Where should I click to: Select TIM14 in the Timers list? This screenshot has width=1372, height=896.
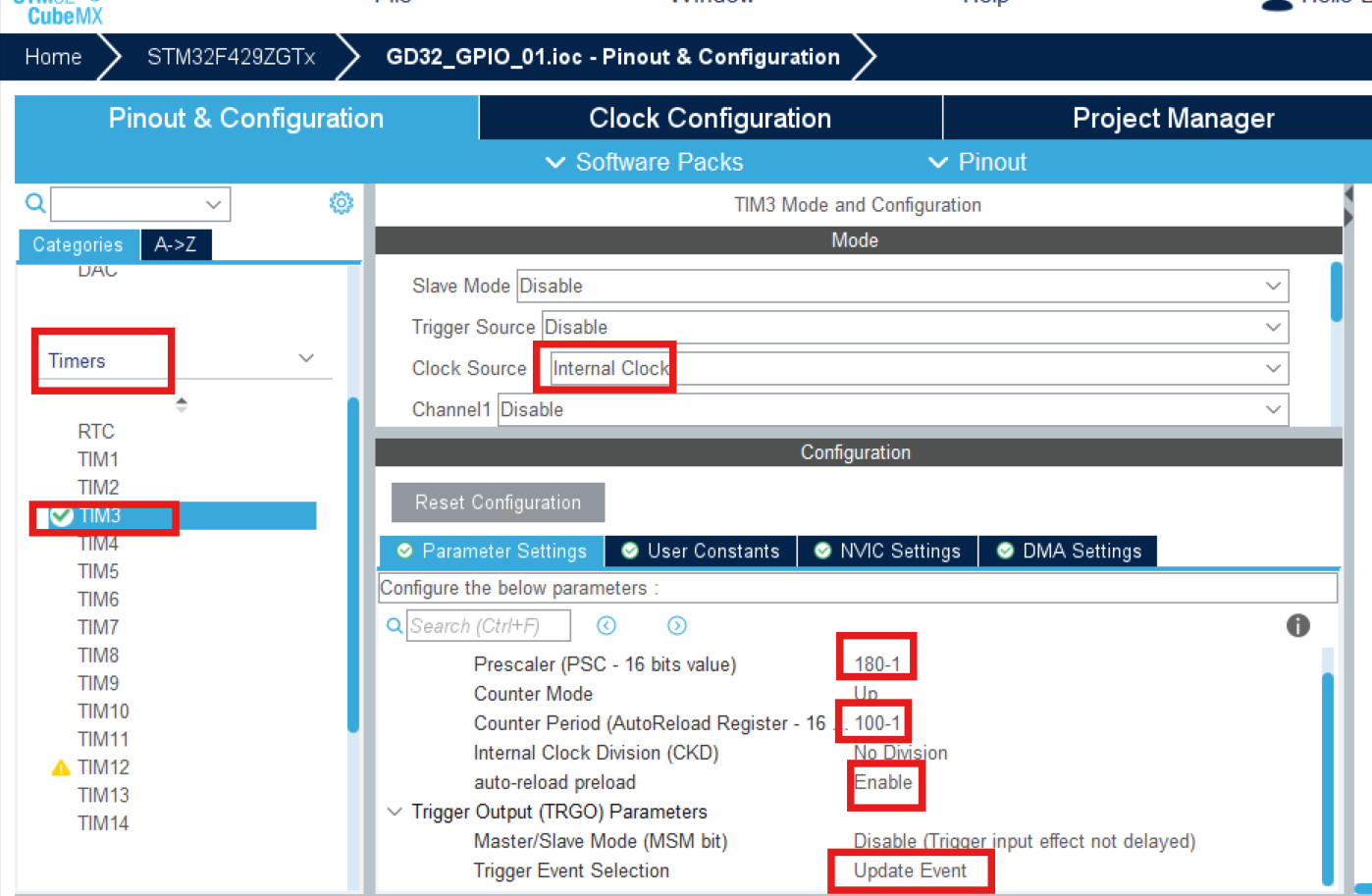point(103,823)
